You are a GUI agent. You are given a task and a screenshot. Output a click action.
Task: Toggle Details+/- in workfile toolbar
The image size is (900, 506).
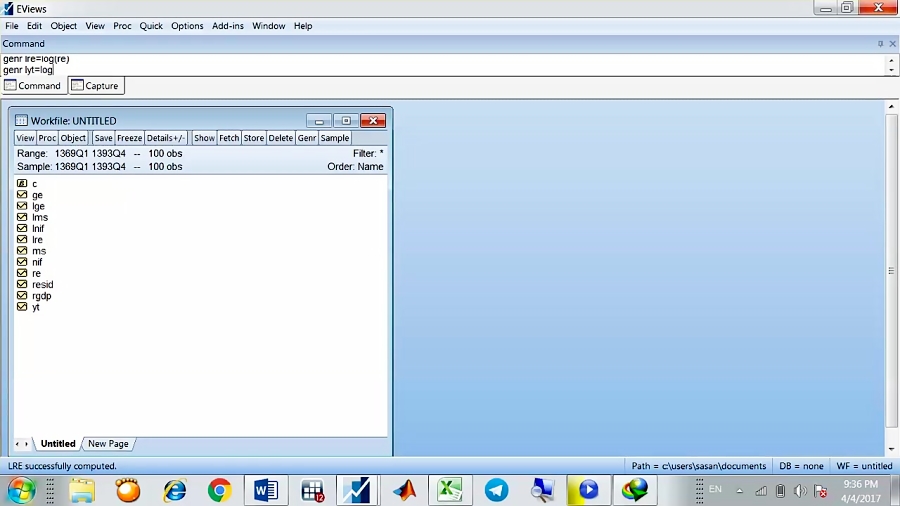(166, 138)
